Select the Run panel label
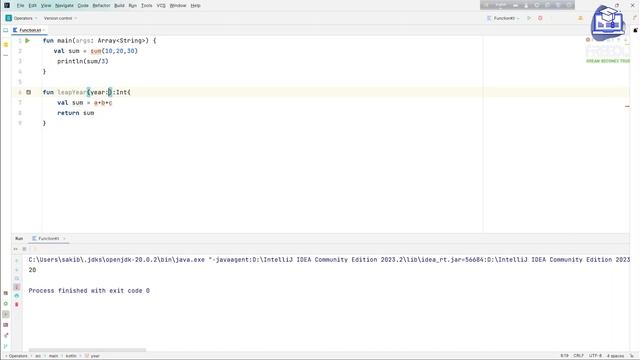 [19, 238]
